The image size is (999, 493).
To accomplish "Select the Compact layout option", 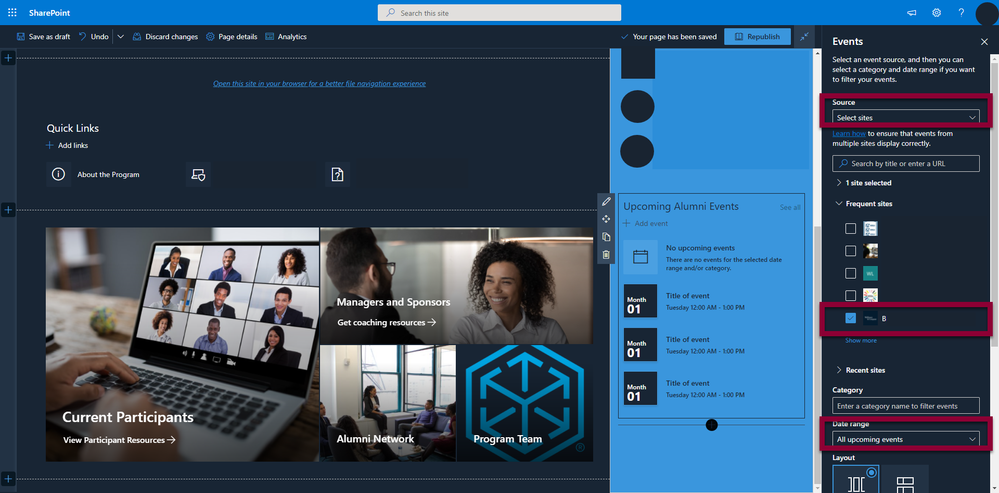I will (905, 479).
